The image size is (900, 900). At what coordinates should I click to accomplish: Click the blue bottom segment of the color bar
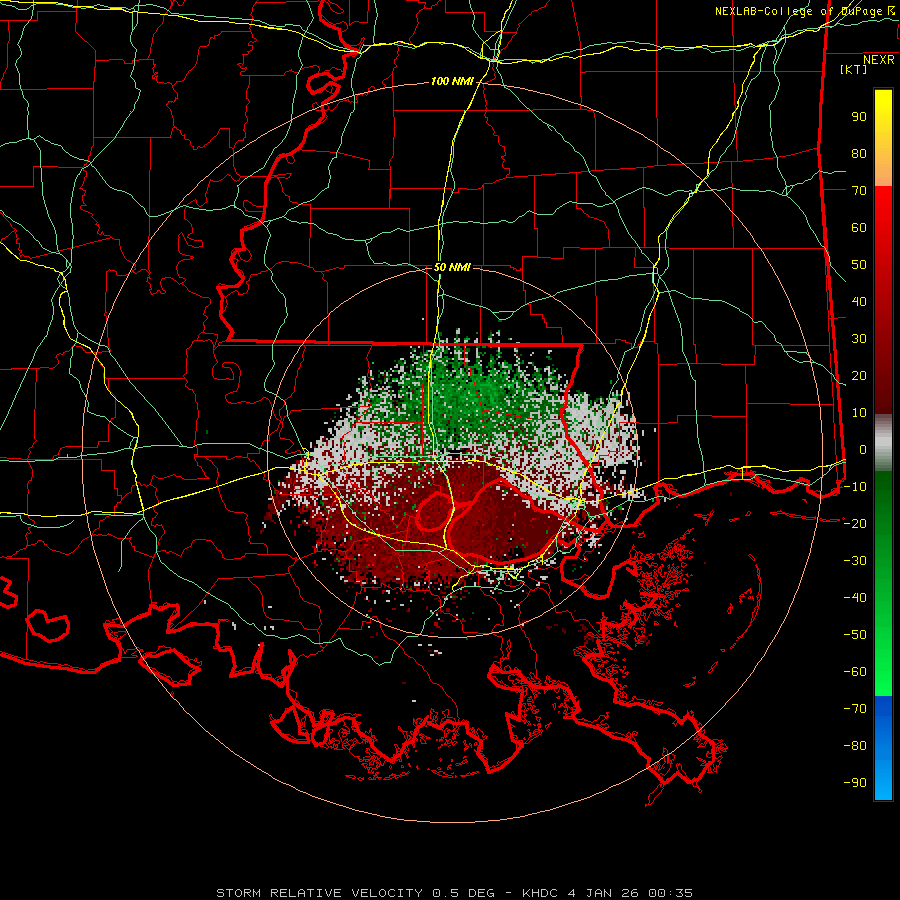click(x=883, y=748)
